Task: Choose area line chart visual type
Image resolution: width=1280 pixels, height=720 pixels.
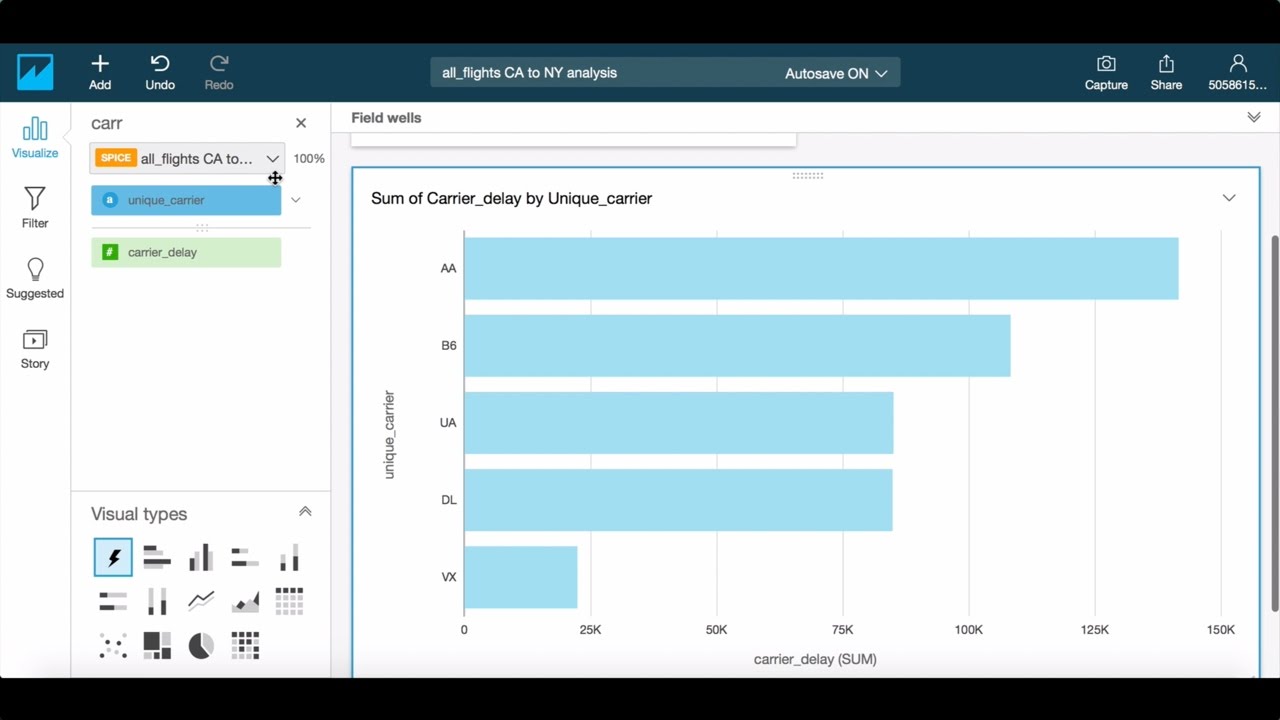Action: pos(245,601)
